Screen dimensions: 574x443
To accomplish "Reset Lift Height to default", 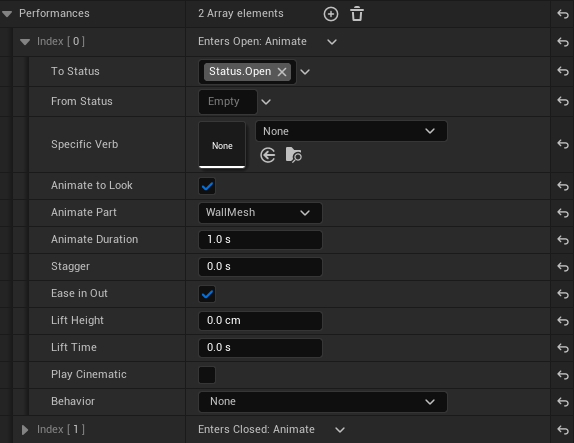I will [x=563, y=321].
